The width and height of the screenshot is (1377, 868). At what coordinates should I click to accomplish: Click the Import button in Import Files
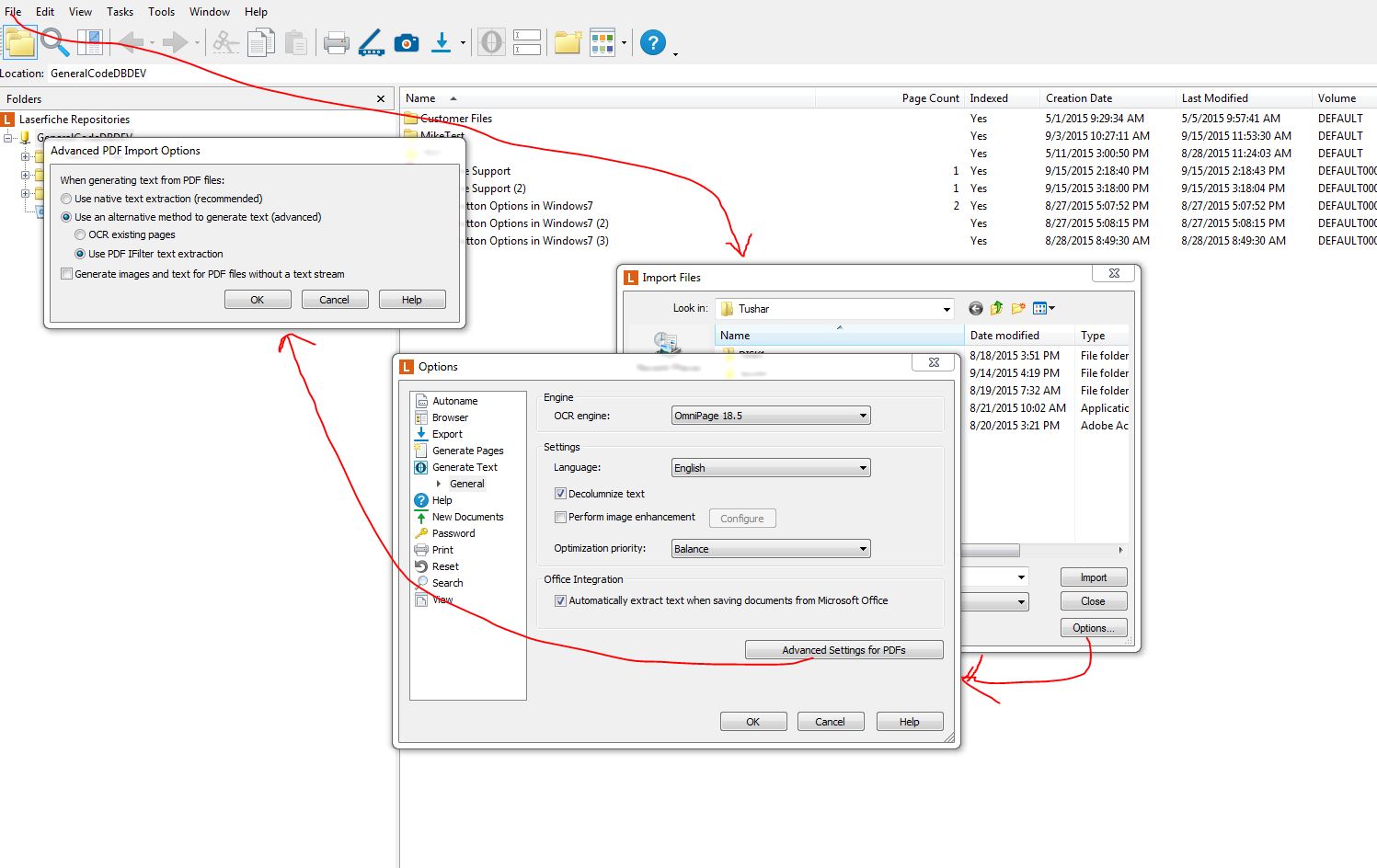coord(1093,577)
